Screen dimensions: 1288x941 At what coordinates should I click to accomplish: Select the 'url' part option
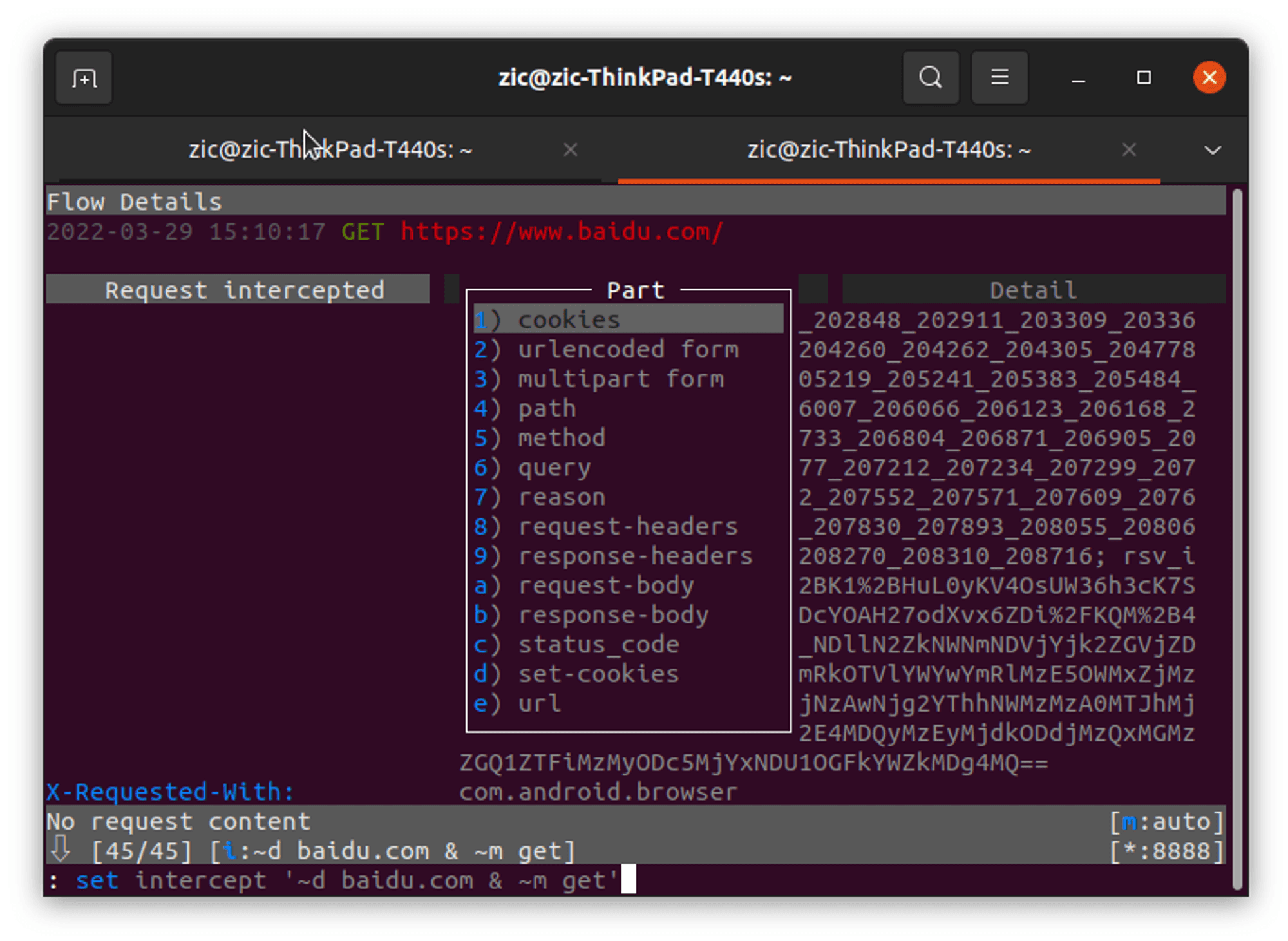pos(629,703)
